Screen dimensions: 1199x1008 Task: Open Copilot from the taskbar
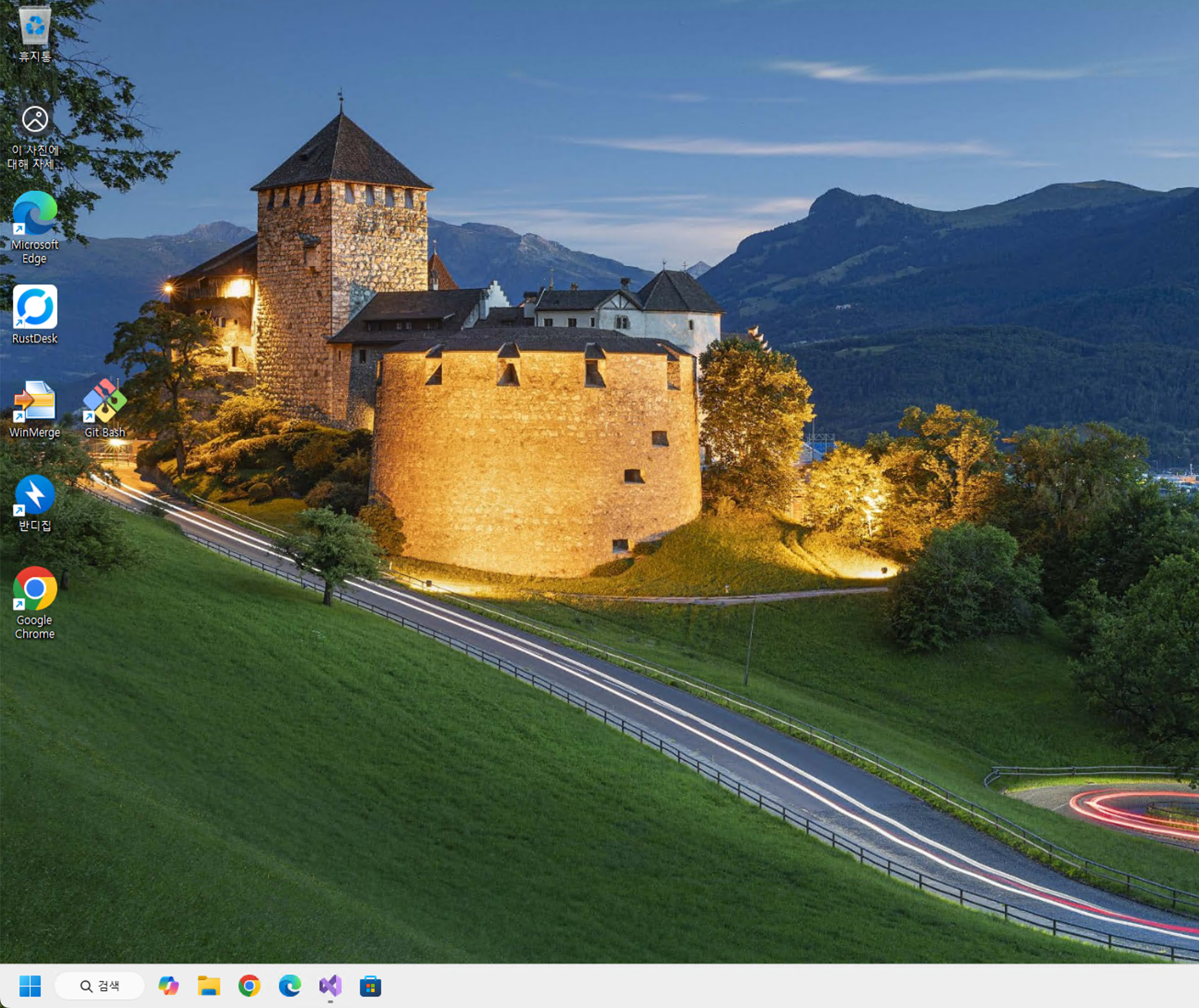point(169,985)
